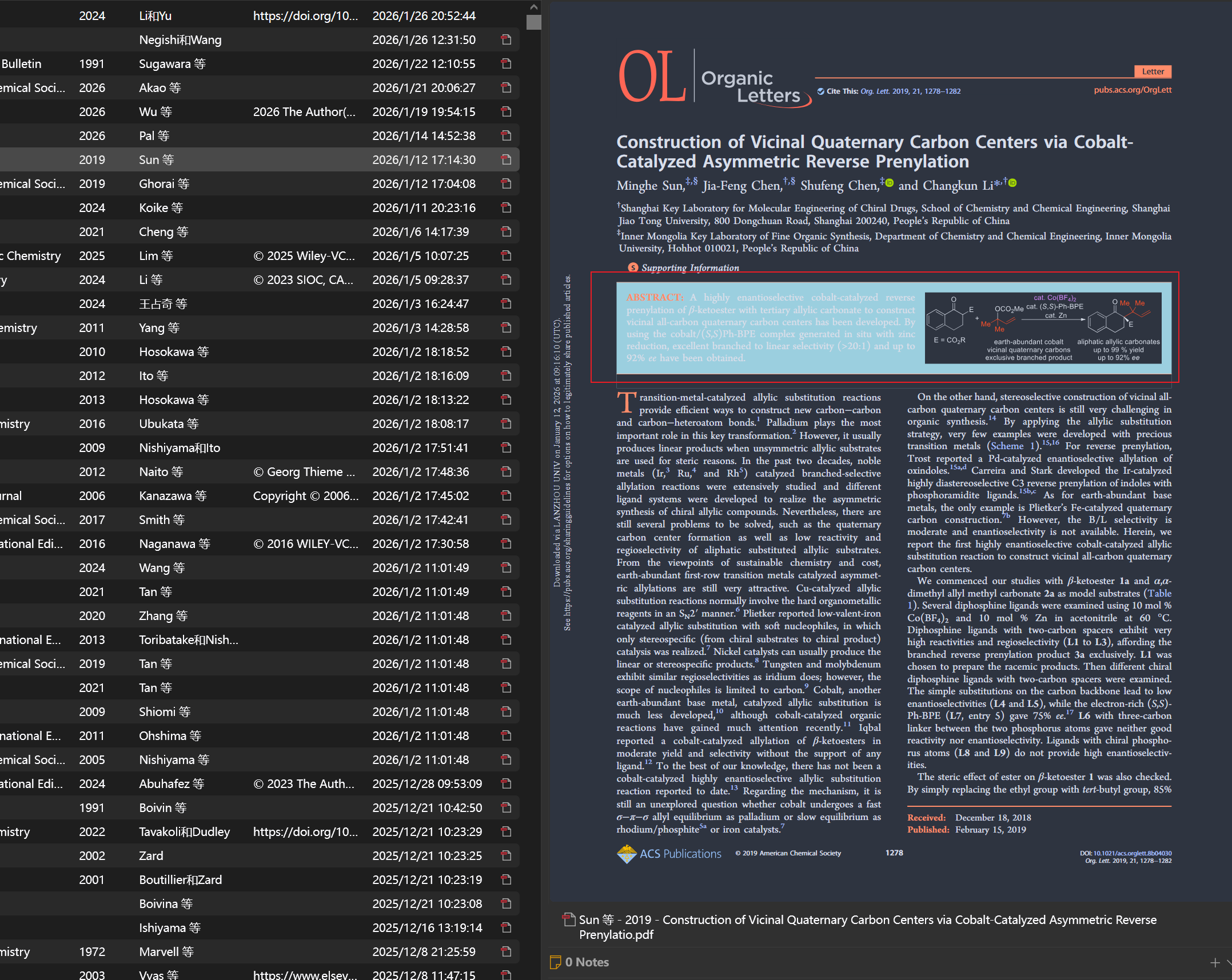1232x980 pixels.
Task: Add a new note with plus button
Action: pos(1215,963)
